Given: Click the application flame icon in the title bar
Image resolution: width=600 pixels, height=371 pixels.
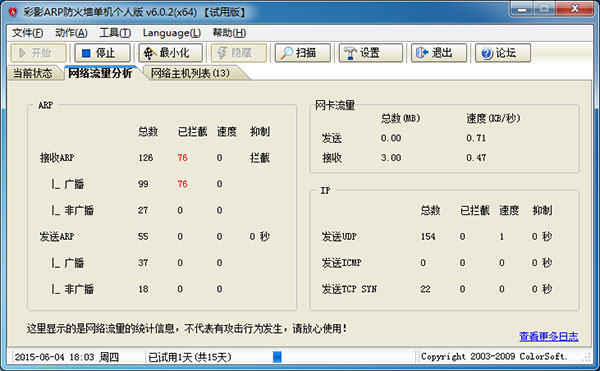Looking at the screenshot, I should tap(13, 12).
